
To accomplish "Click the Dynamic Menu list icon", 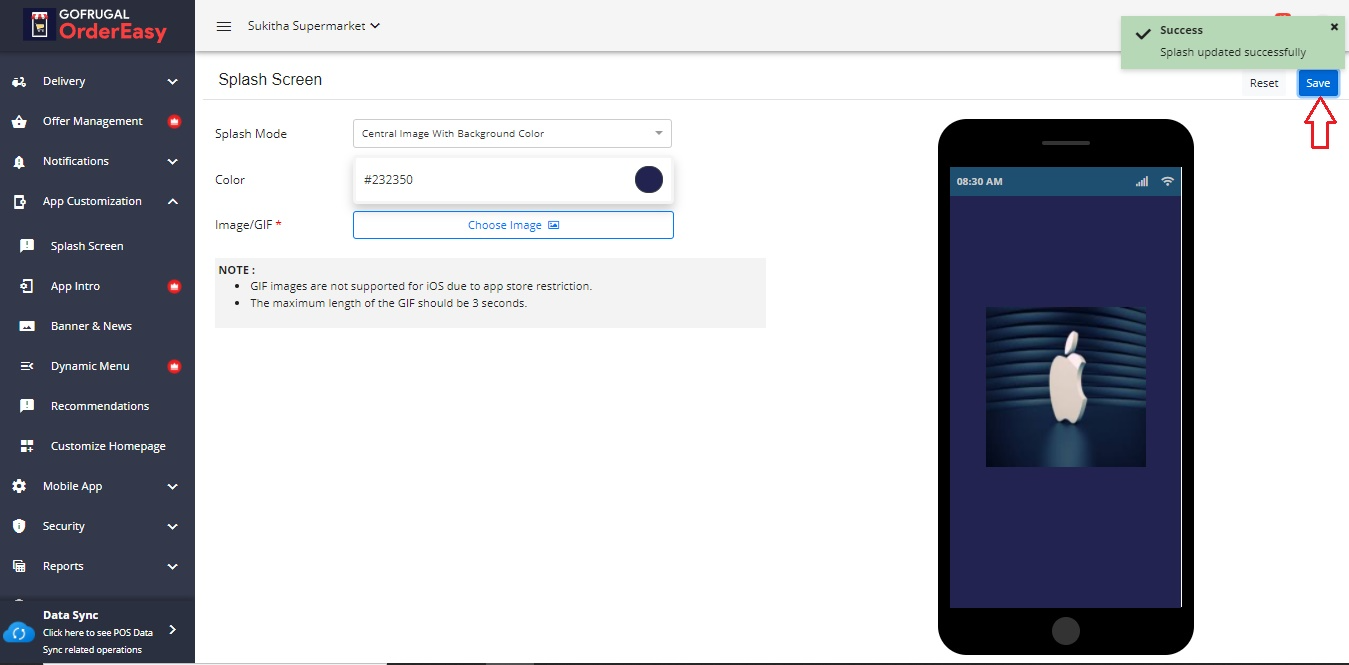I will pyautogui.click(x=28, y=366).
